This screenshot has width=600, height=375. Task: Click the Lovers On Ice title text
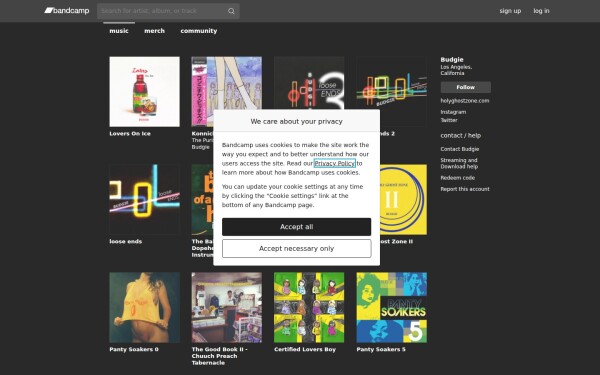(x=130, y=134)
